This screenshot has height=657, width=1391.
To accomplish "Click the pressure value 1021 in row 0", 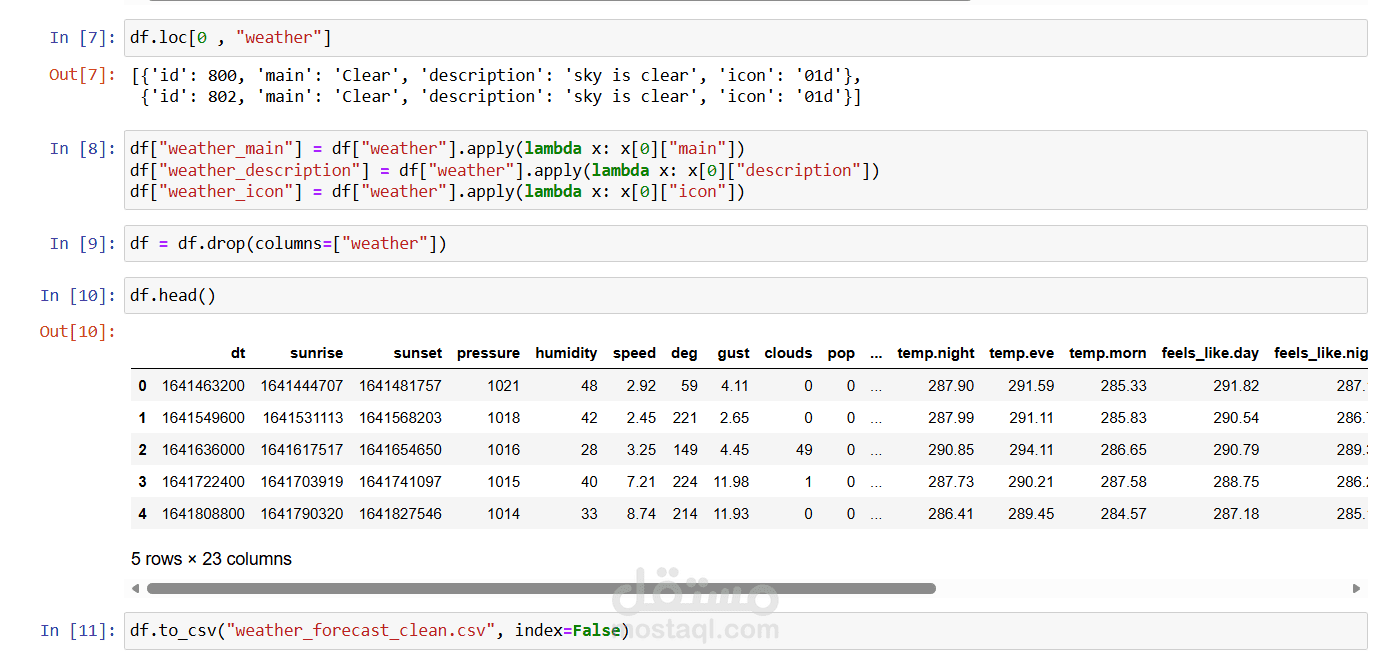I will point(503,385).
